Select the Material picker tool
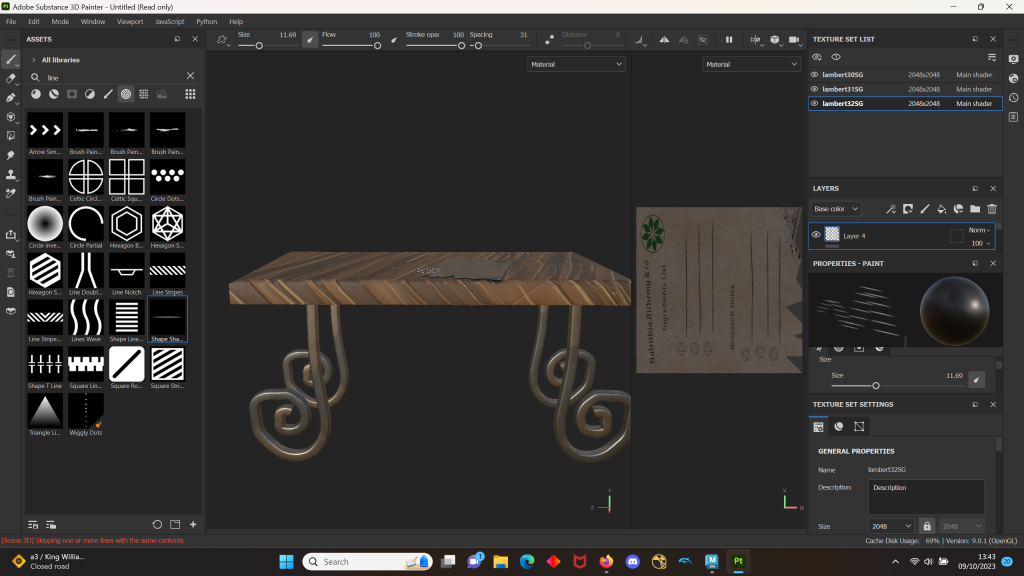Viewport: 1024px width, 576px height. tap(10, 193)
